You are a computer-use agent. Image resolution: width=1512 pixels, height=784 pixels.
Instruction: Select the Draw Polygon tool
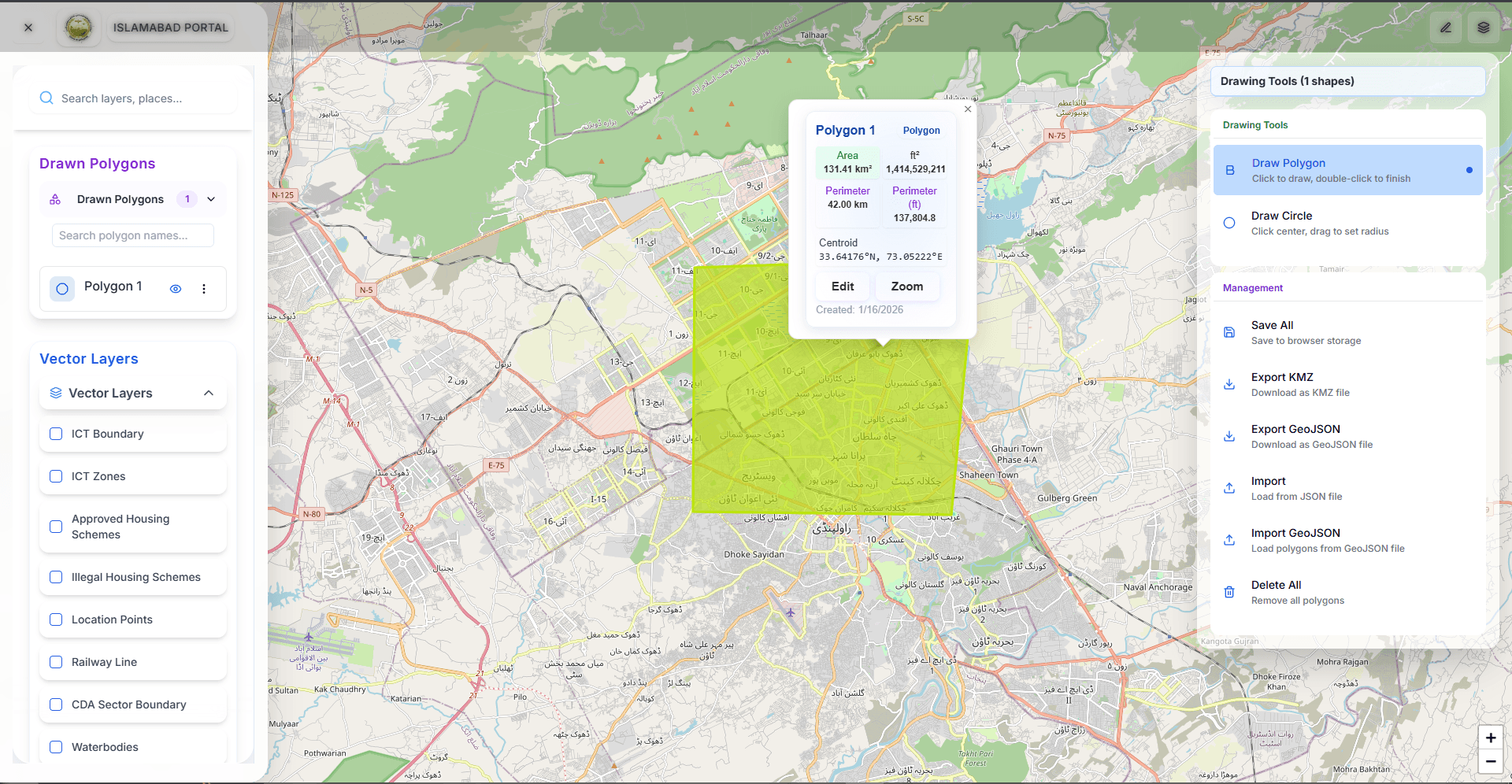[1347, 169]
